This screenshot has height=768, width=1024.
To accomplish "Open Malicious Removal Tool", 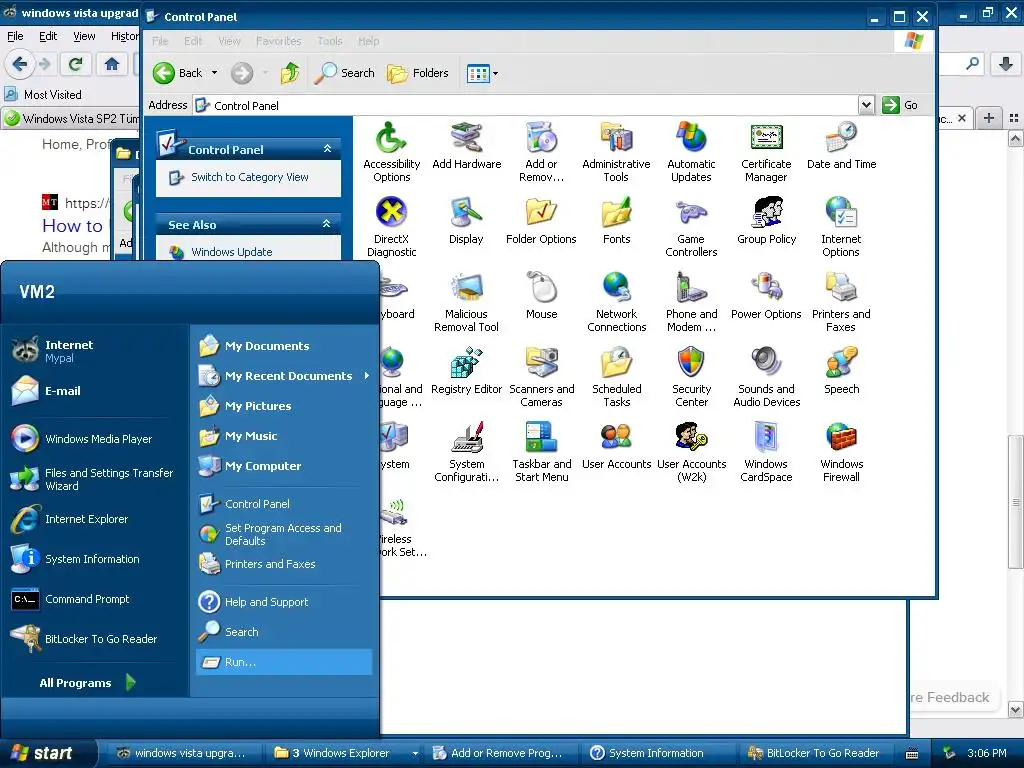I will coord(466,302).
